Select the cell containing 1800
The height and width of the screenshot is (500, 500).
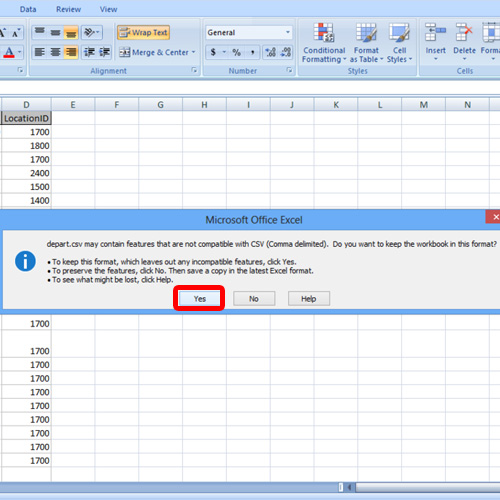click(x=26, y=146)
